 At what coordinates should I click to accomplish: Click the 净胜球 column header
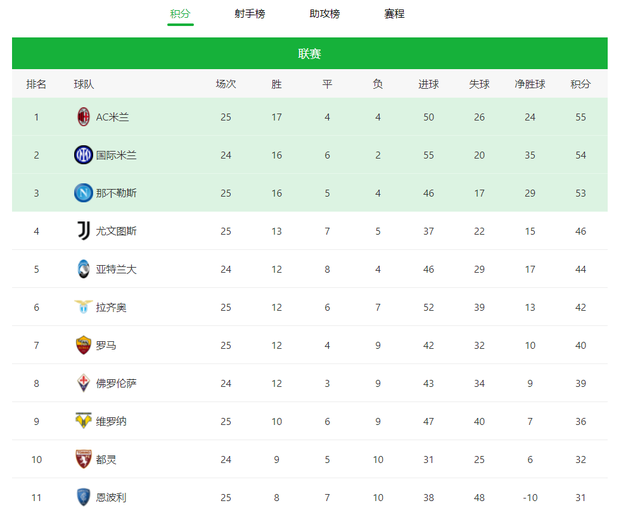[x=530, y=84]
